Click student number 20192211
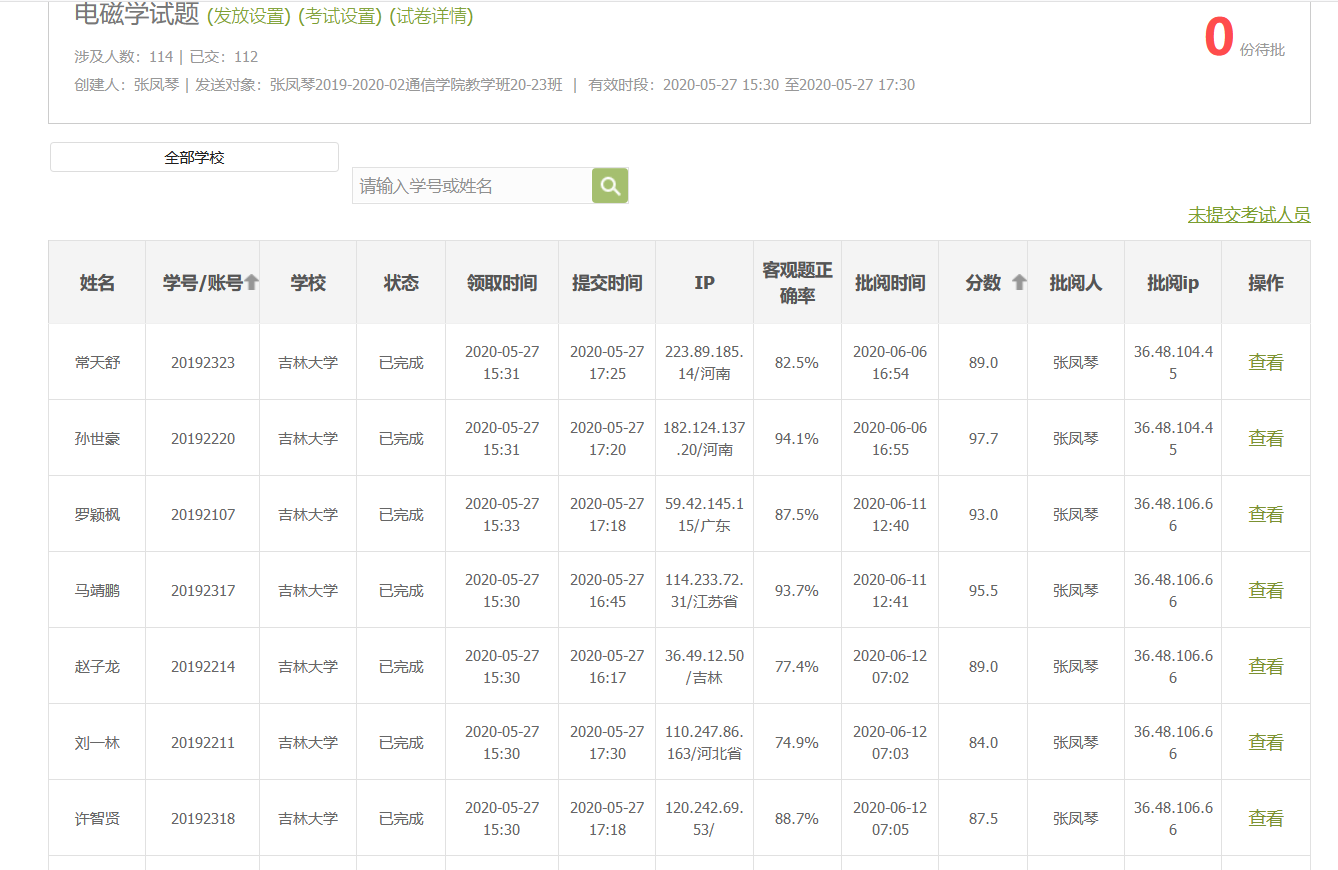Viewport: 1338px width, 870px height. tap(203, 742)
